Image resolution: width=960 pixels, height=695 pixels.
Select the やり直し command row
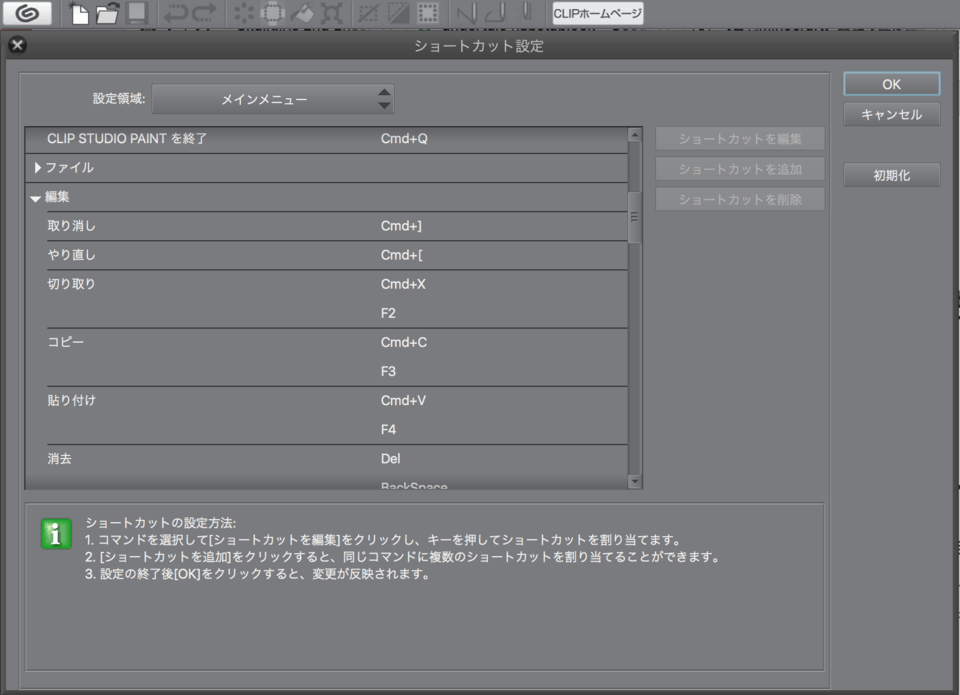click(337, 255)
